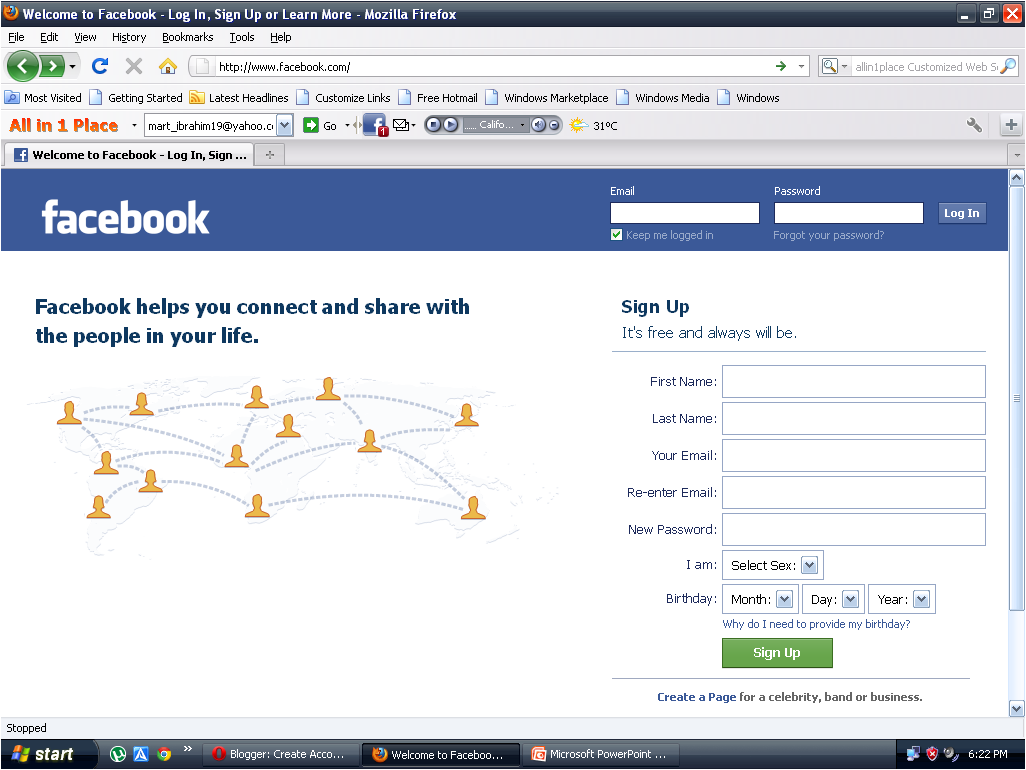1026x770 pixels.
Task: Click the All in 1 Place toolbar logo
Action: coord(63,126)
